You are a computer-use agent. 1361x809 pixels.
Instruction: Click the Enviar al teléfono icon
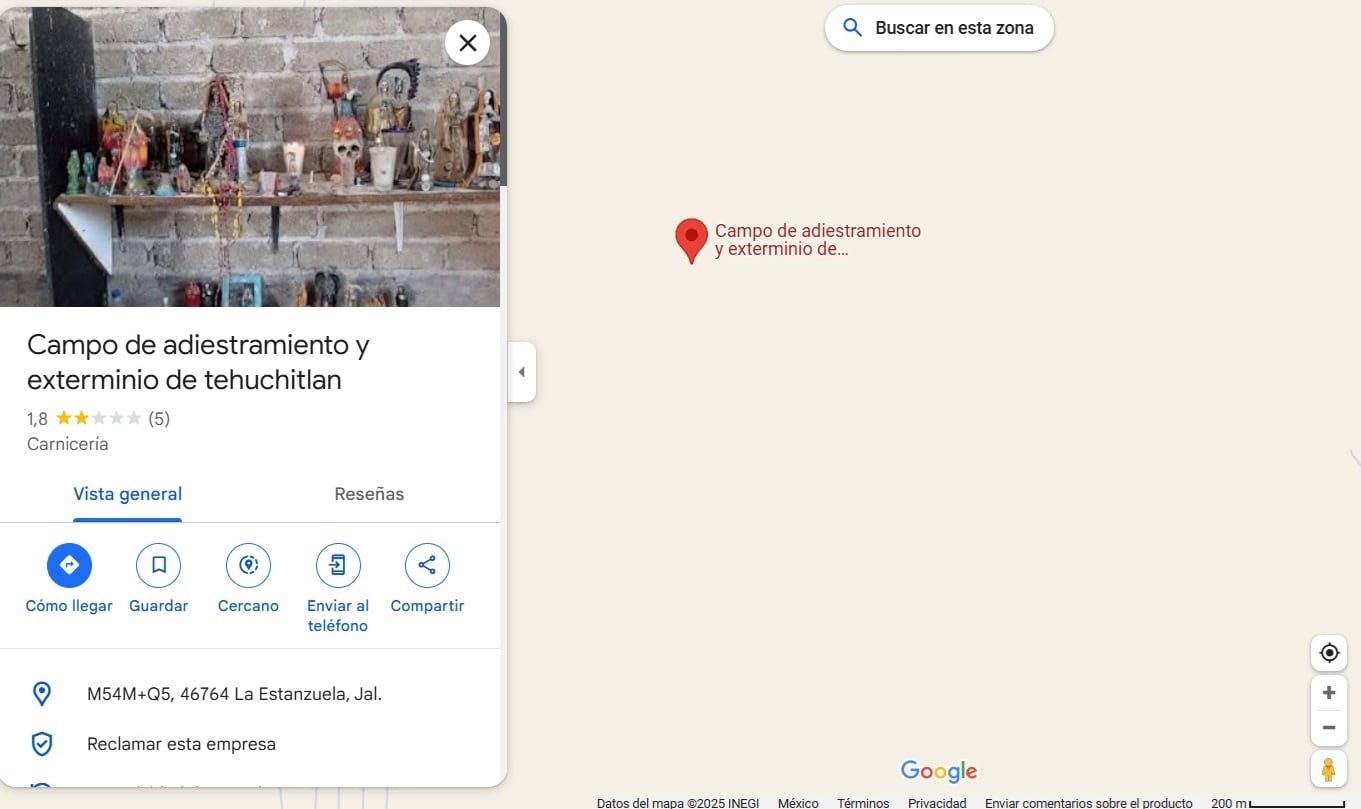[x=338, y=566]
